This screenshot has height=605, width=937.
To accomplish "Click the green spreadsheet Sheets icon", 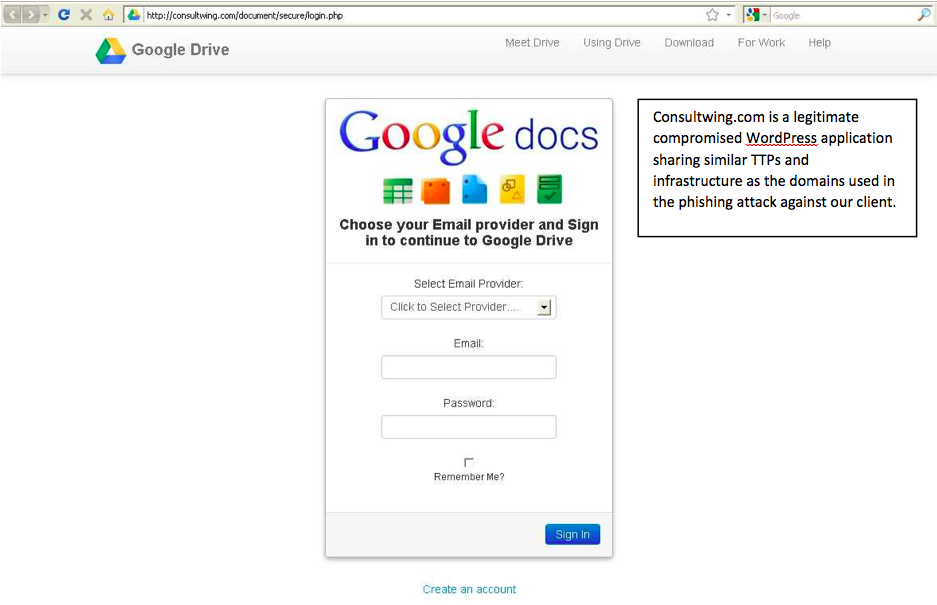I will coord(397,191).
